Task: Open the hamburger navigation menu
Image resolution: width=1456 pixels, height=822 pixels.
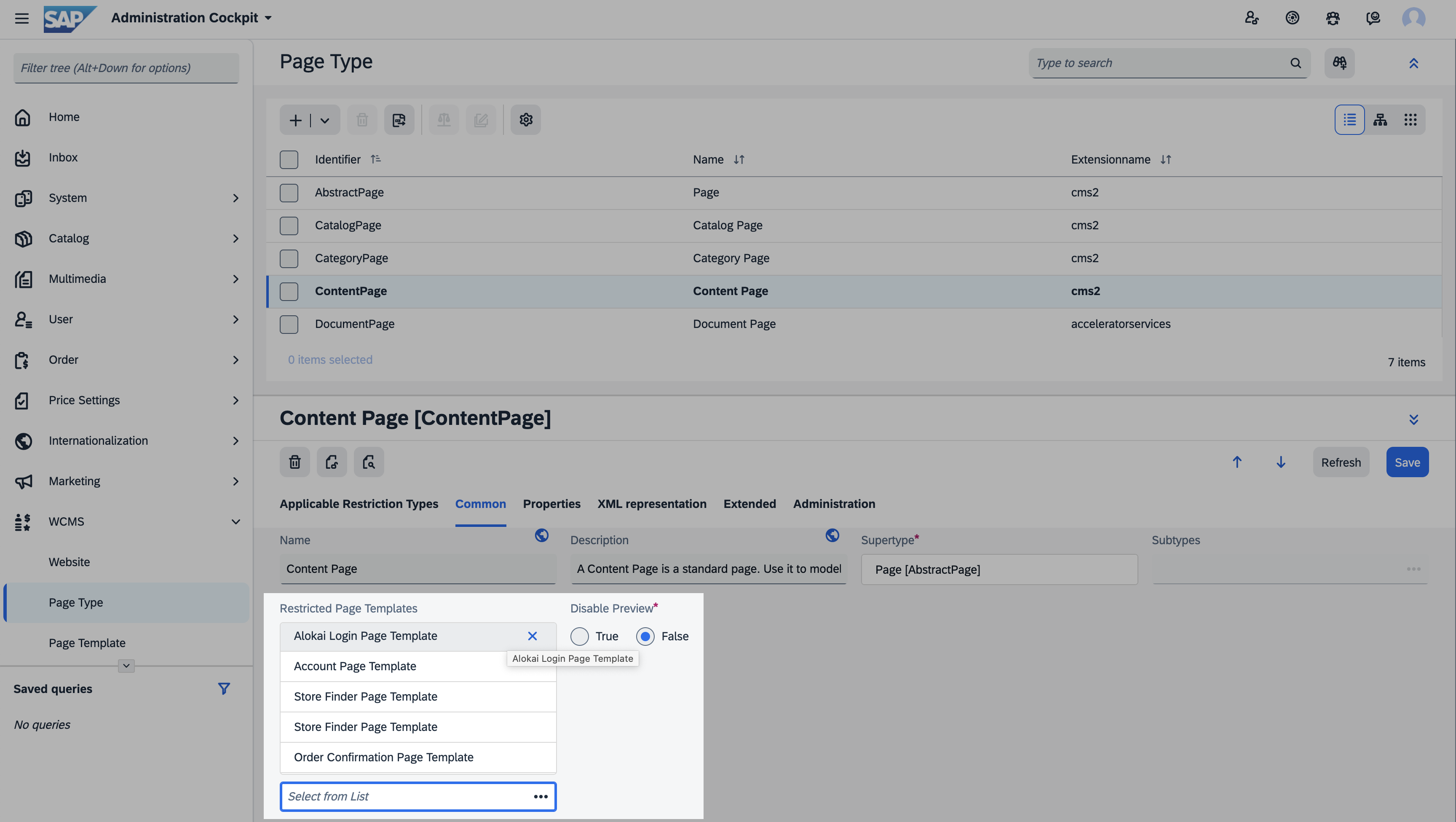Action: coord(21,18)
